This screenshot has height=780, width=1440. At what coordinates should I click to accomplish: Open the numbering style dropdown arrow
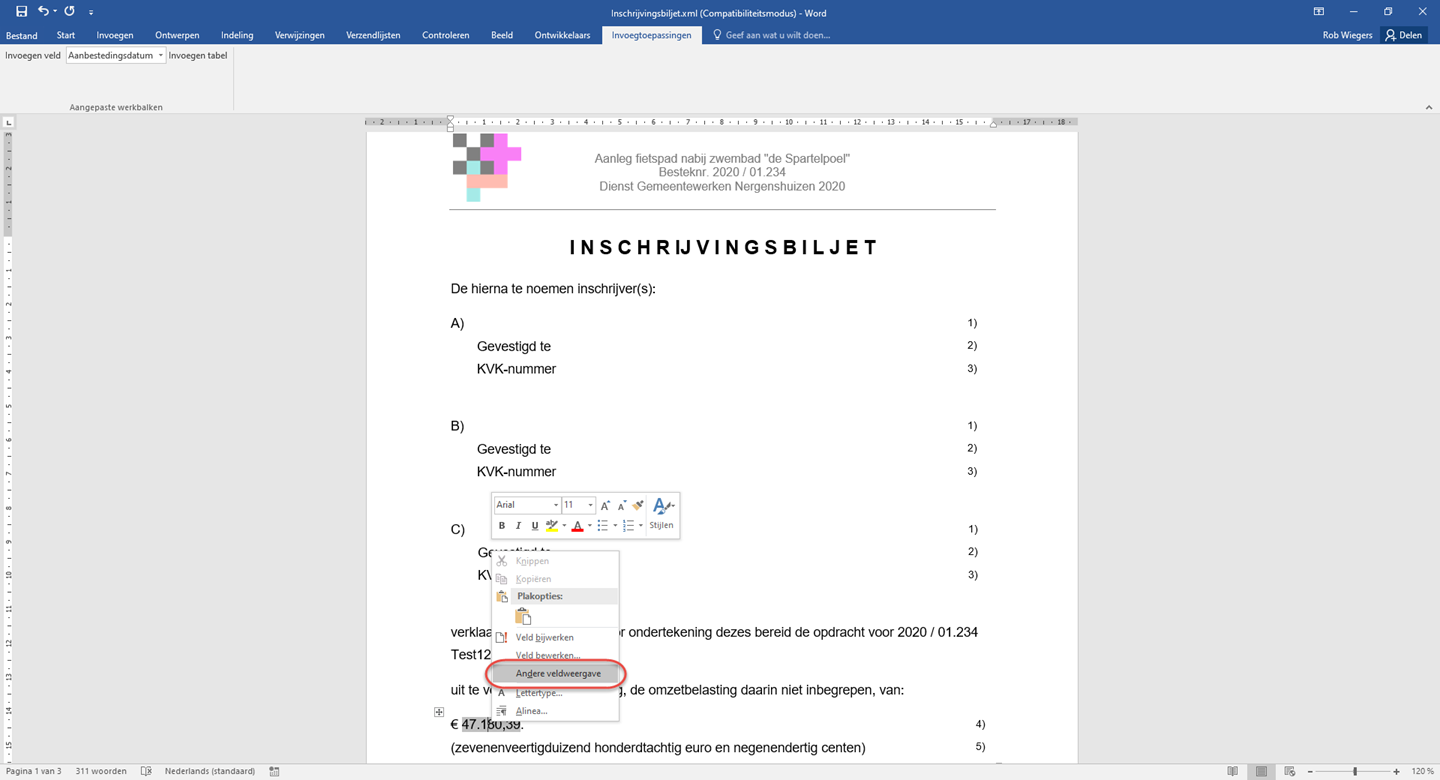tap(641, 526)
